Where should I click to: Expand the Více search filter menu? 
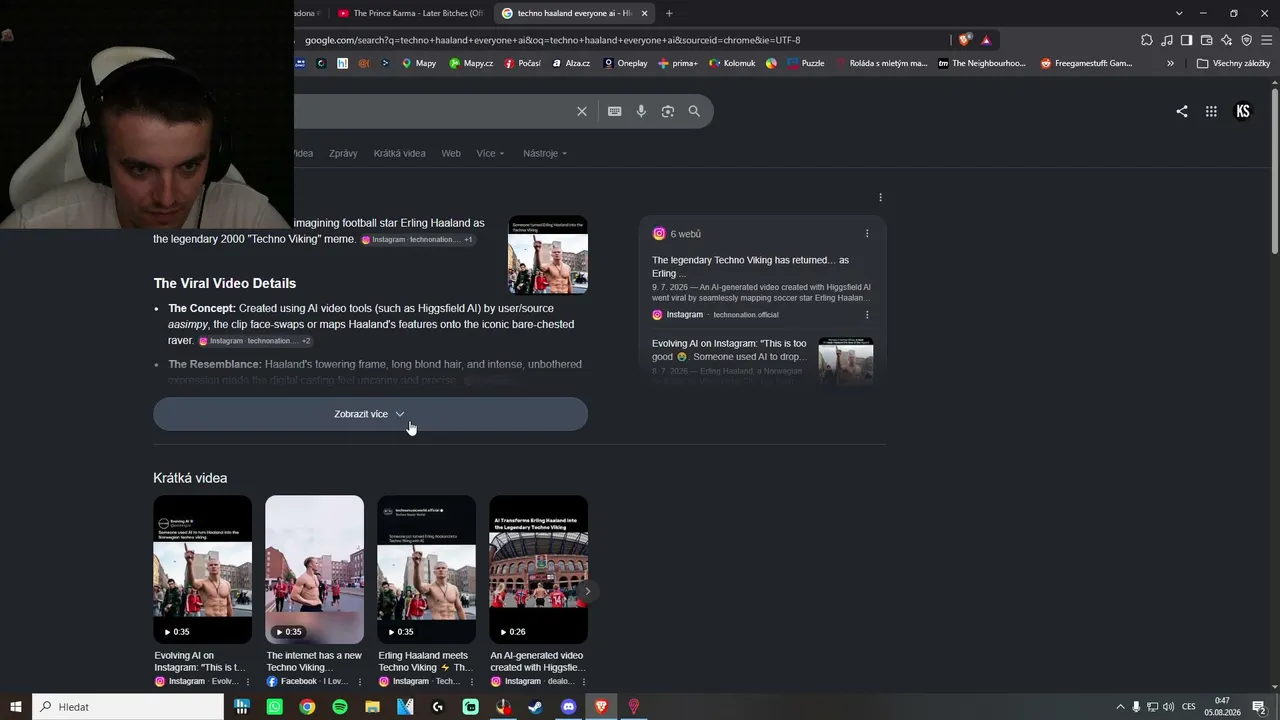click(x=490, y=153)
